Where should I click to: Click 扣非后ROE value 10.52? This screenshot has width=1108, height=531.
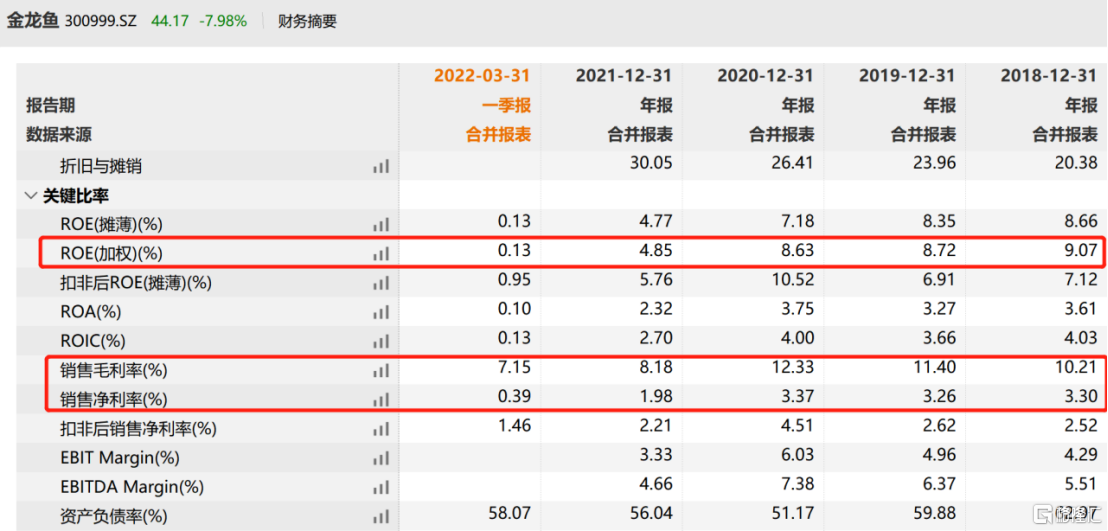[795, 282]
